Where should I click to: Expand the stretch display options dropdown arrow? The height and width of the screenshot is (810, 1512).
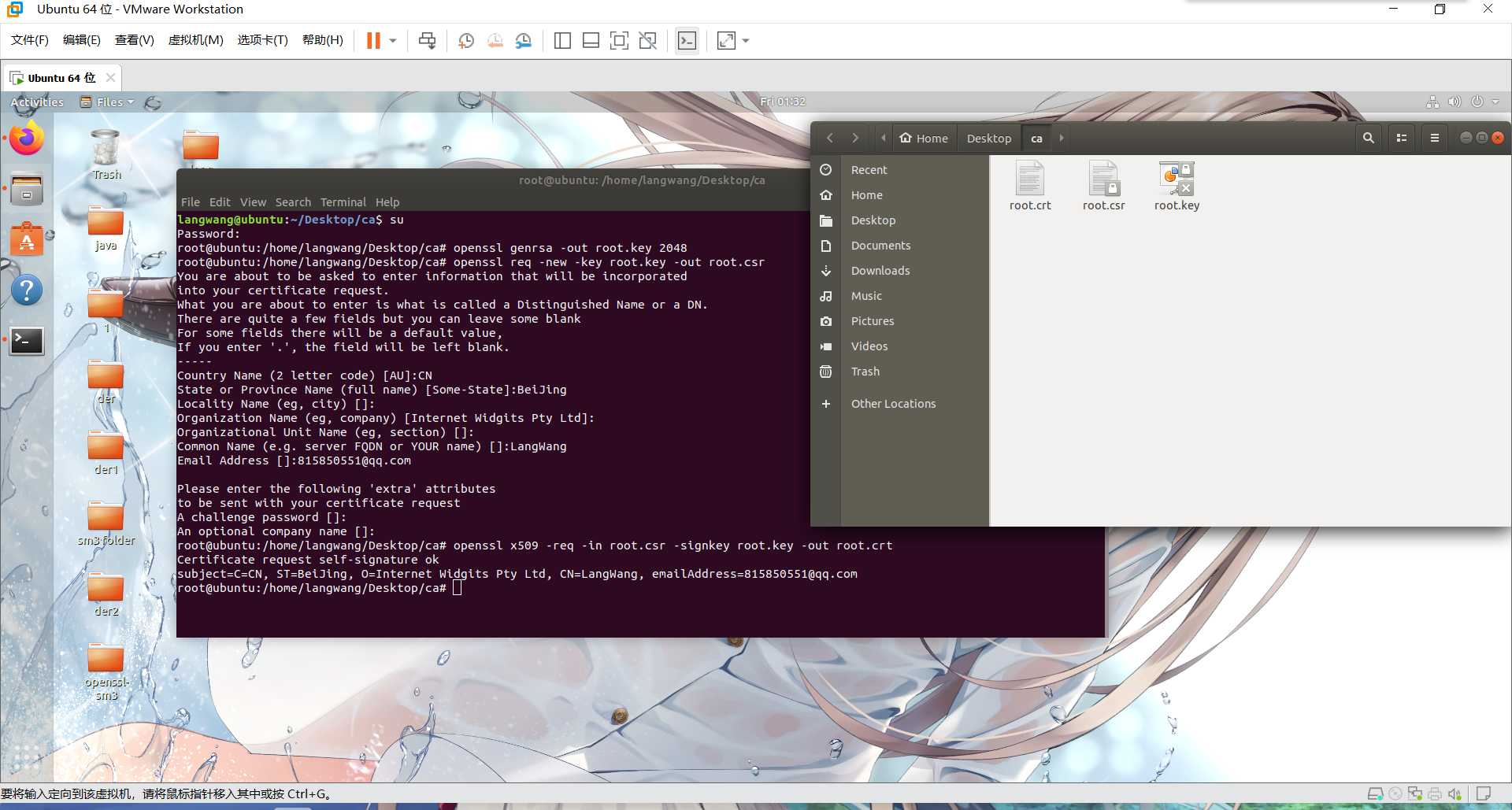746,40
